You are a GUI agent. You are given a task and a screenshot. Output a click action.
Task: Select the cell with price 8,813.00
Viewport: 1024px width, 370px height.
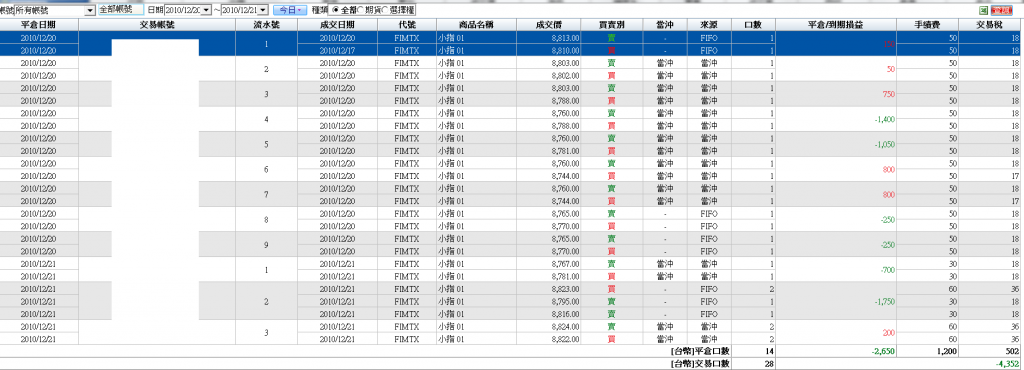pos(549,38)
